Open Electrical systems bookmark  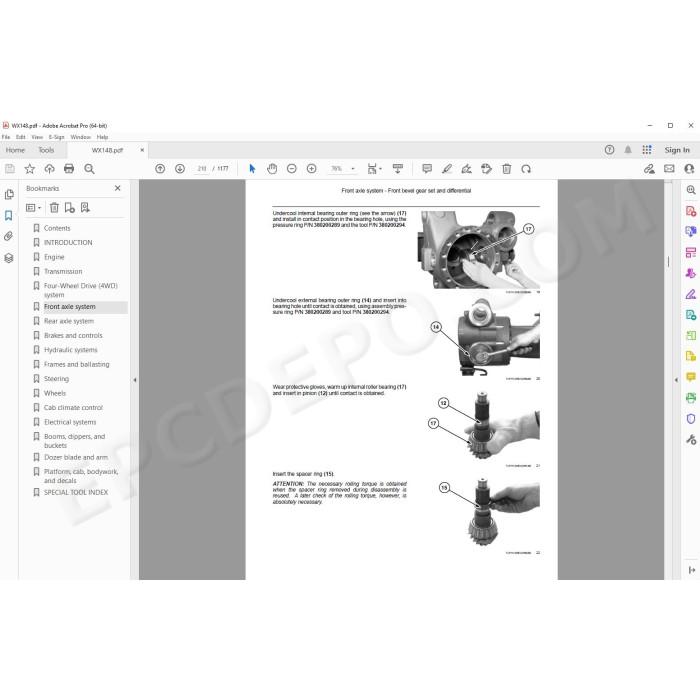[70, 422]
